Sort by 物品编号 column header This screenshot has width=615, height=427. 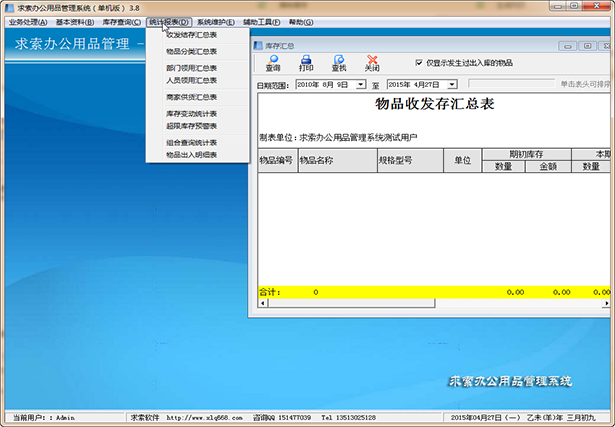click(x=278, y=160)
